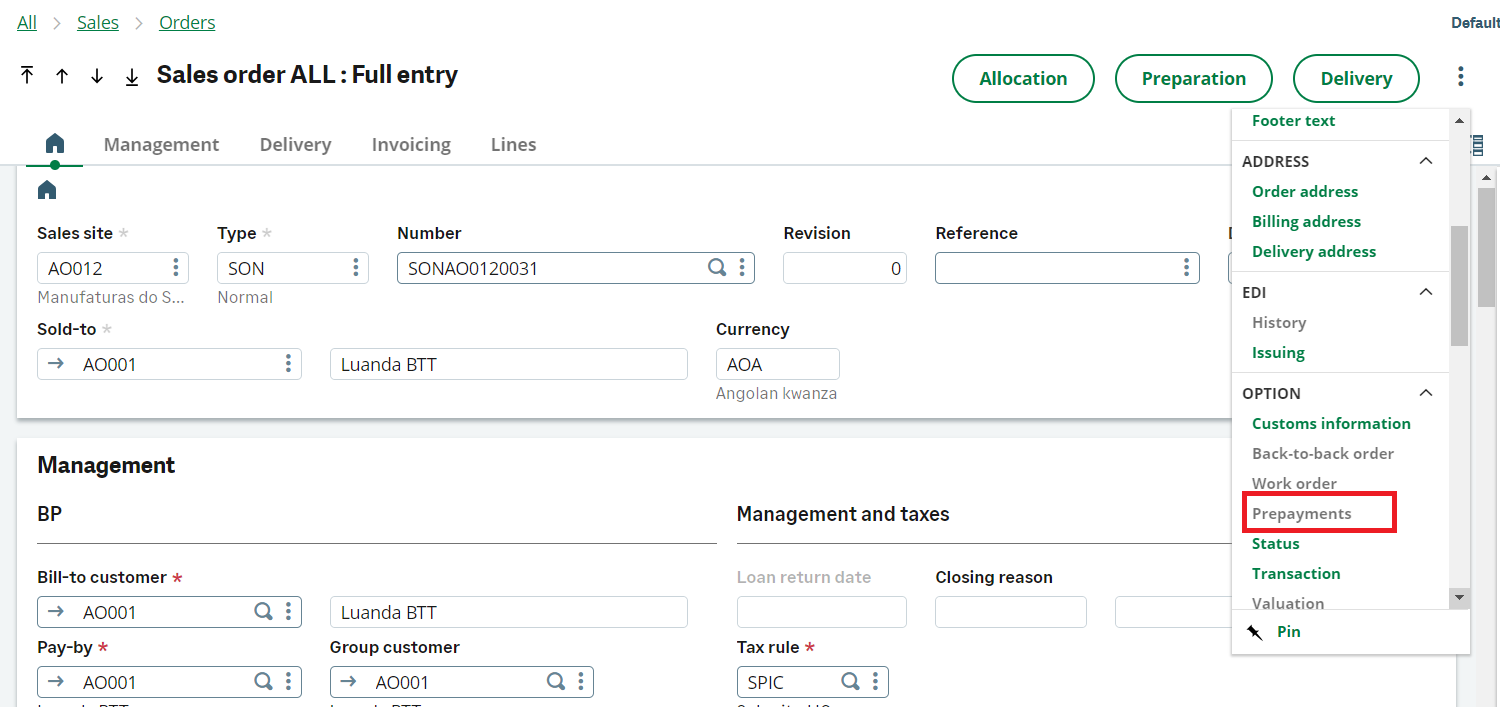Switch to the Delivery tab
Viewport: 1500px width, 707px height.
point(295,145)
